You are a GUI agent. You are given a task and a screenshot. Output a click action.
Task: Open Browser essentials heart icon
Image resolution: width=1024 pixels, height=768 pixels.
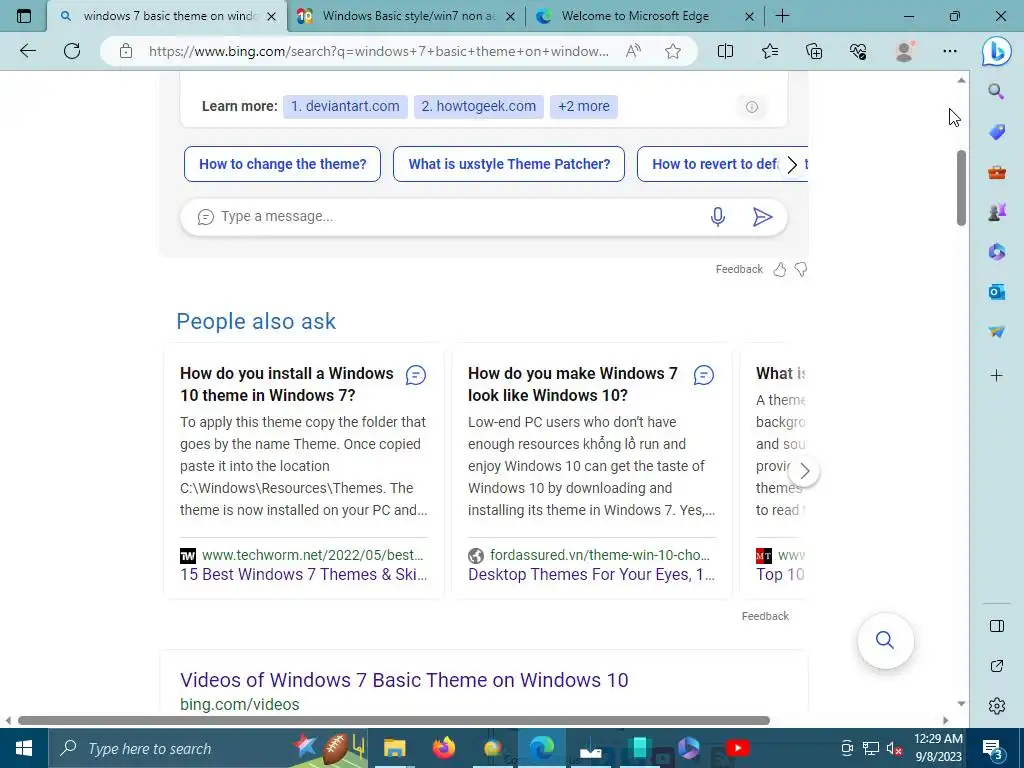858,51
